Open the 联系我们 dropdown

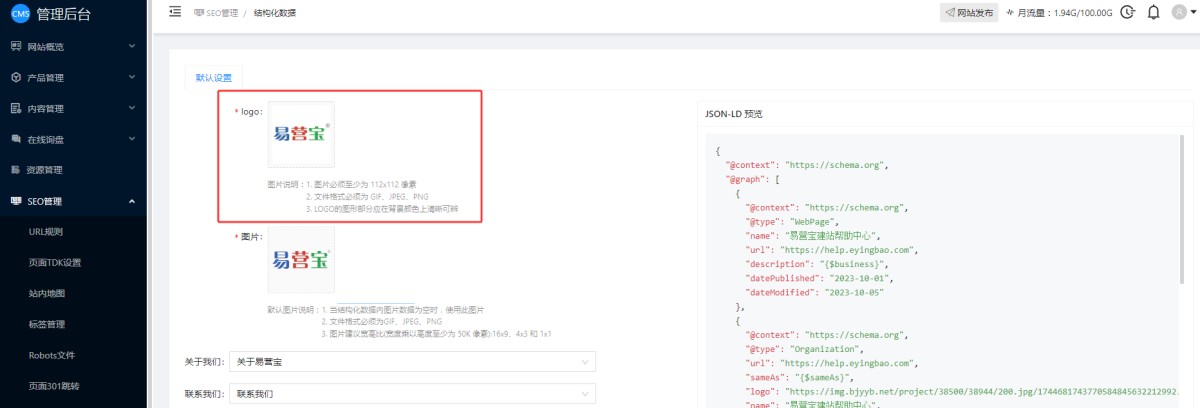tap(412, 393)
